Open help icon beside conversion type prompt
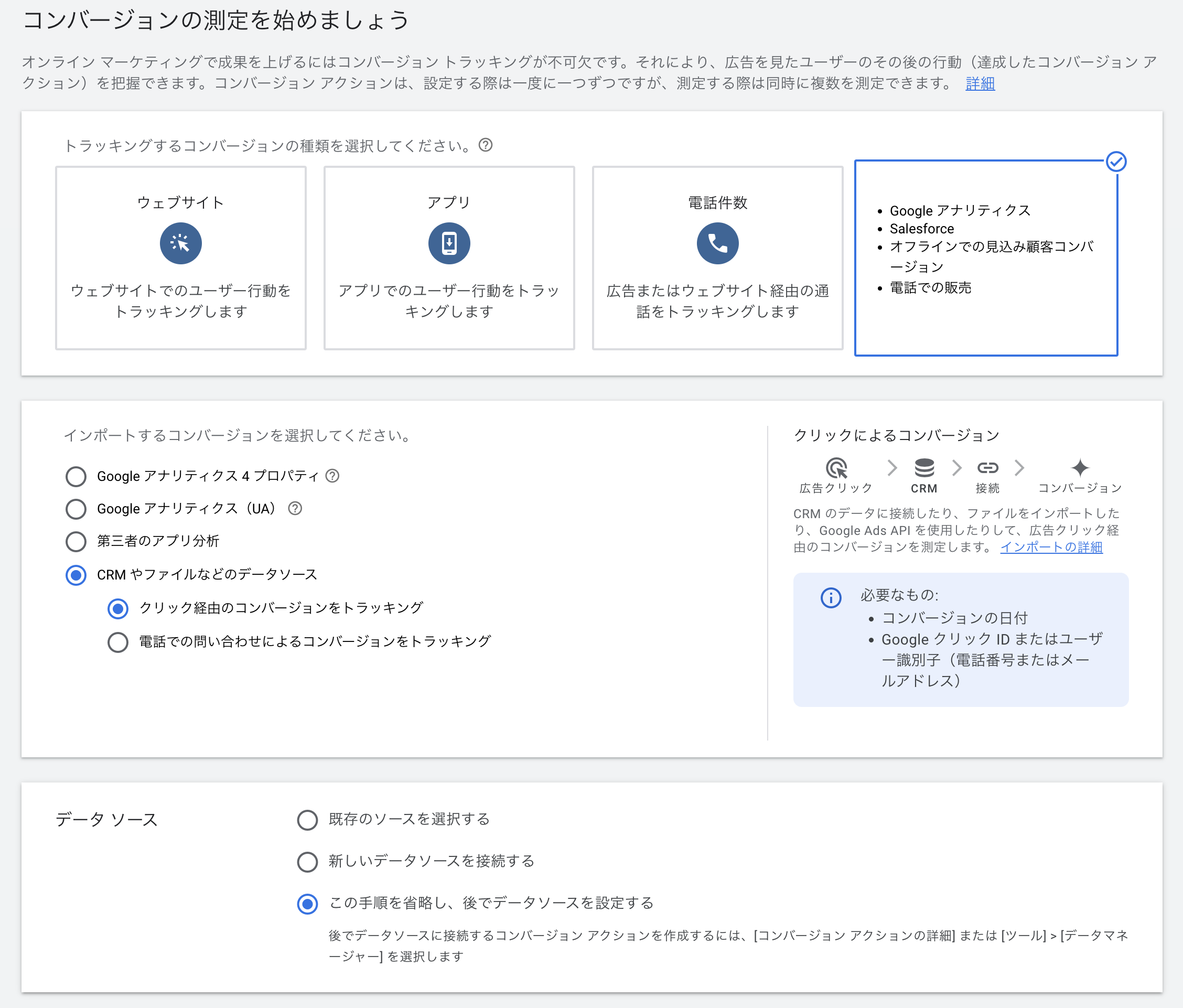Image resolution: width=1183 pixels, height=1008 pixels. [485, 145]
